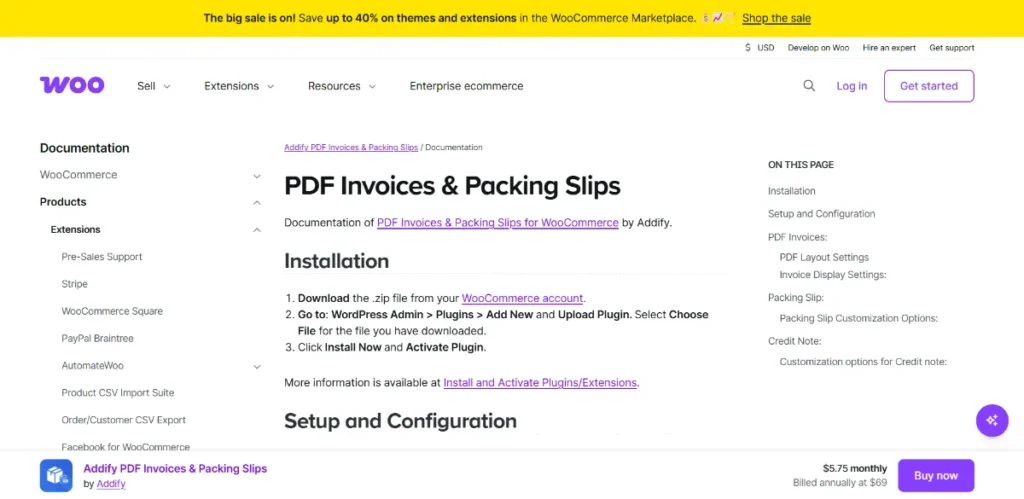Jump to Invoice Display Settings: section
The height and width of the screenshot is (499, 1024).
pyautogui.click(x=833, y=274)
